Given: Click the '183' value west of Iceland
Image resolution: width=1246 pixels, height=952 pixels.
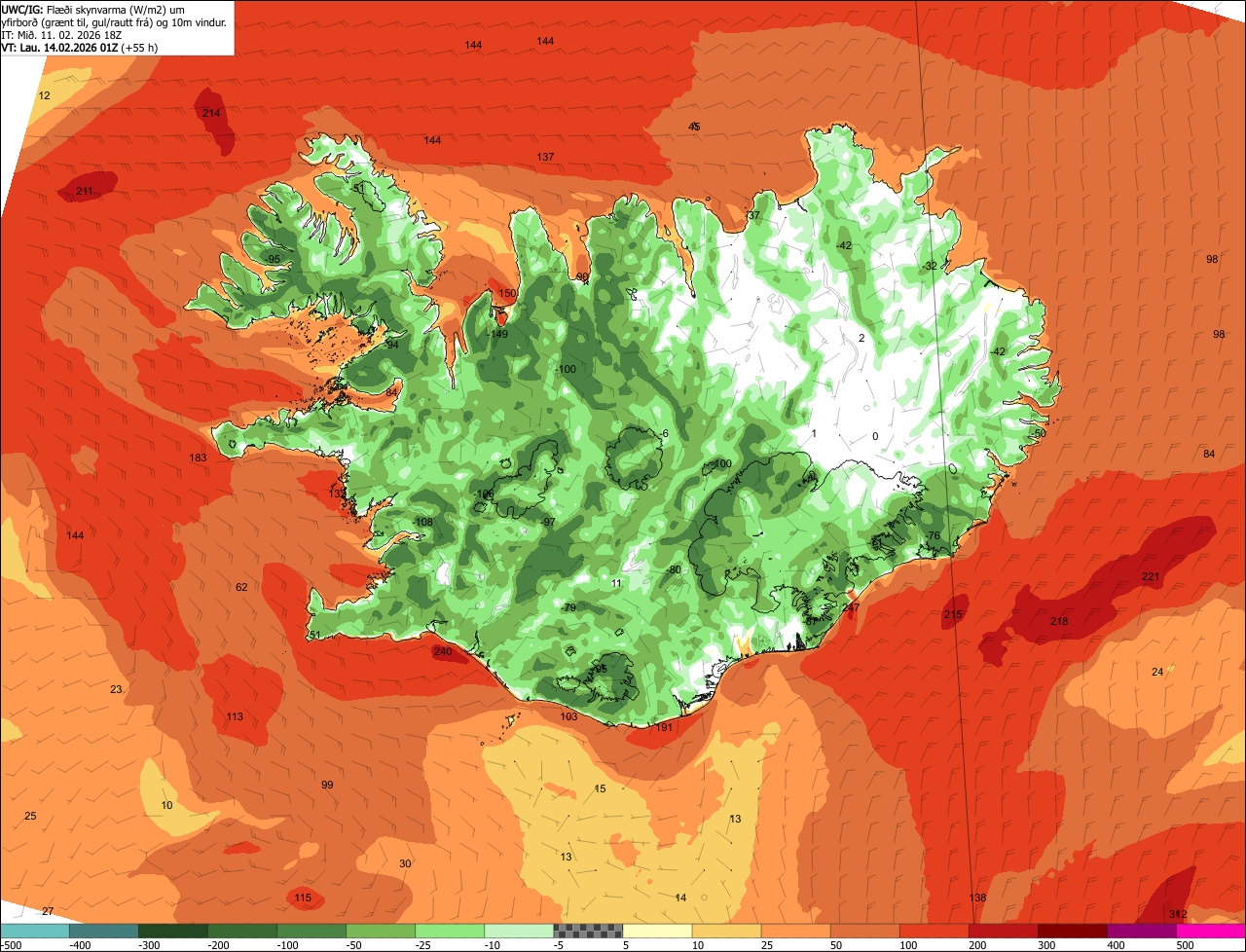Looking at the screenshot, I should click(x=198, y=458).
